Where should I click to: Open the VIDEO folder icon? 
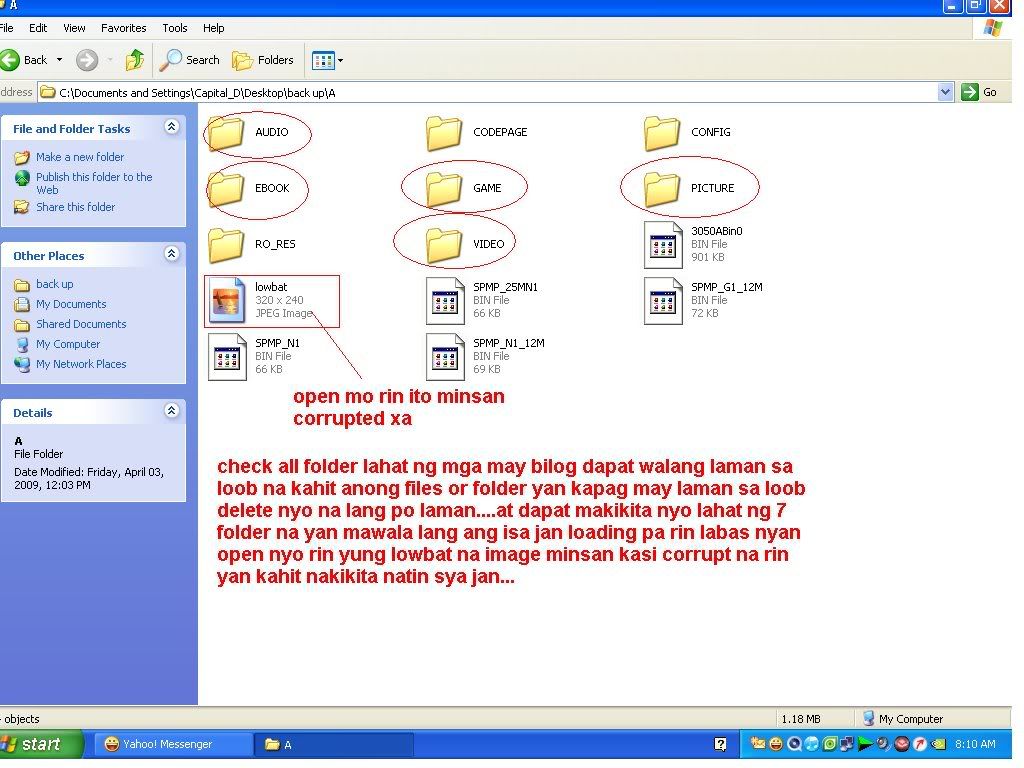pos(444,246)
